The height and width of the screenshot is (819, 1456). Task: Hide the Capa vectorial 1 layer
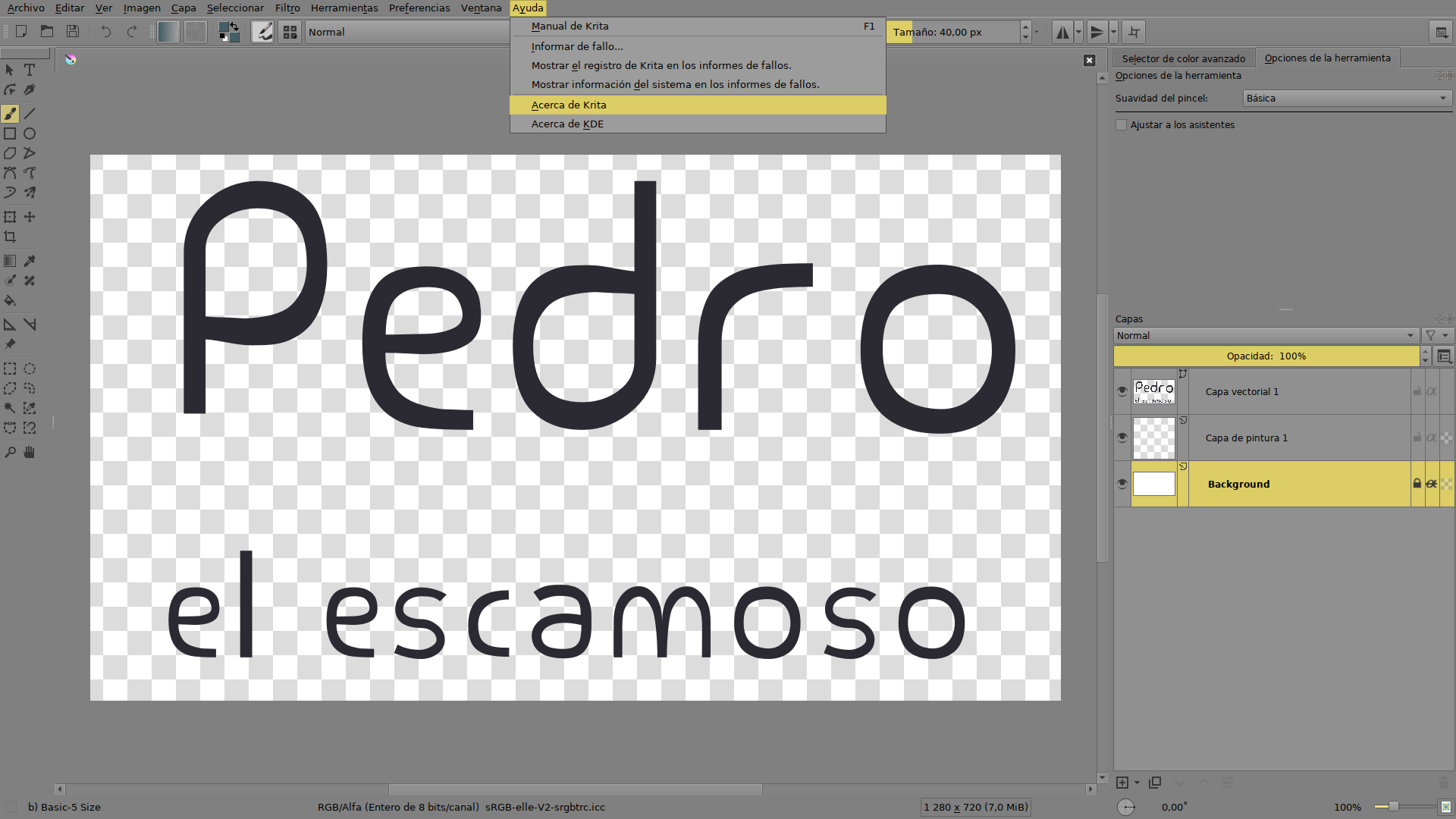(x=1122, y=391)
